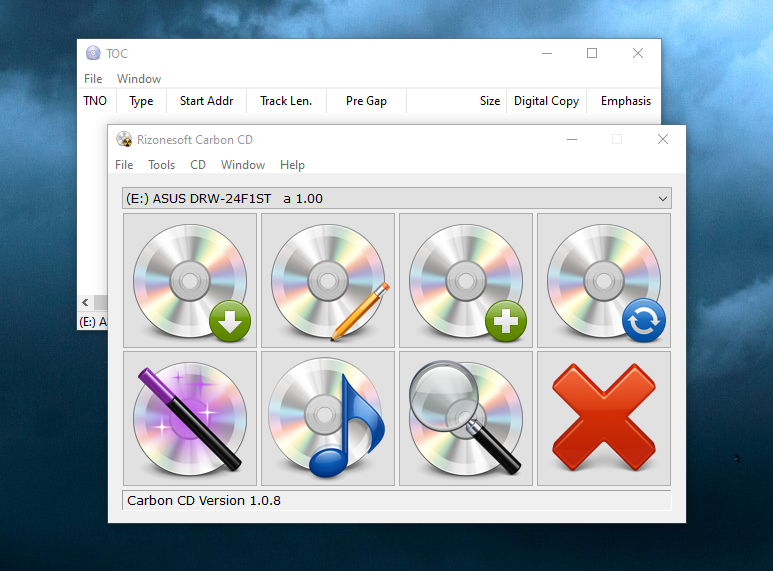
Task: Open File menu in the TOC window
Action: [93, 79]
